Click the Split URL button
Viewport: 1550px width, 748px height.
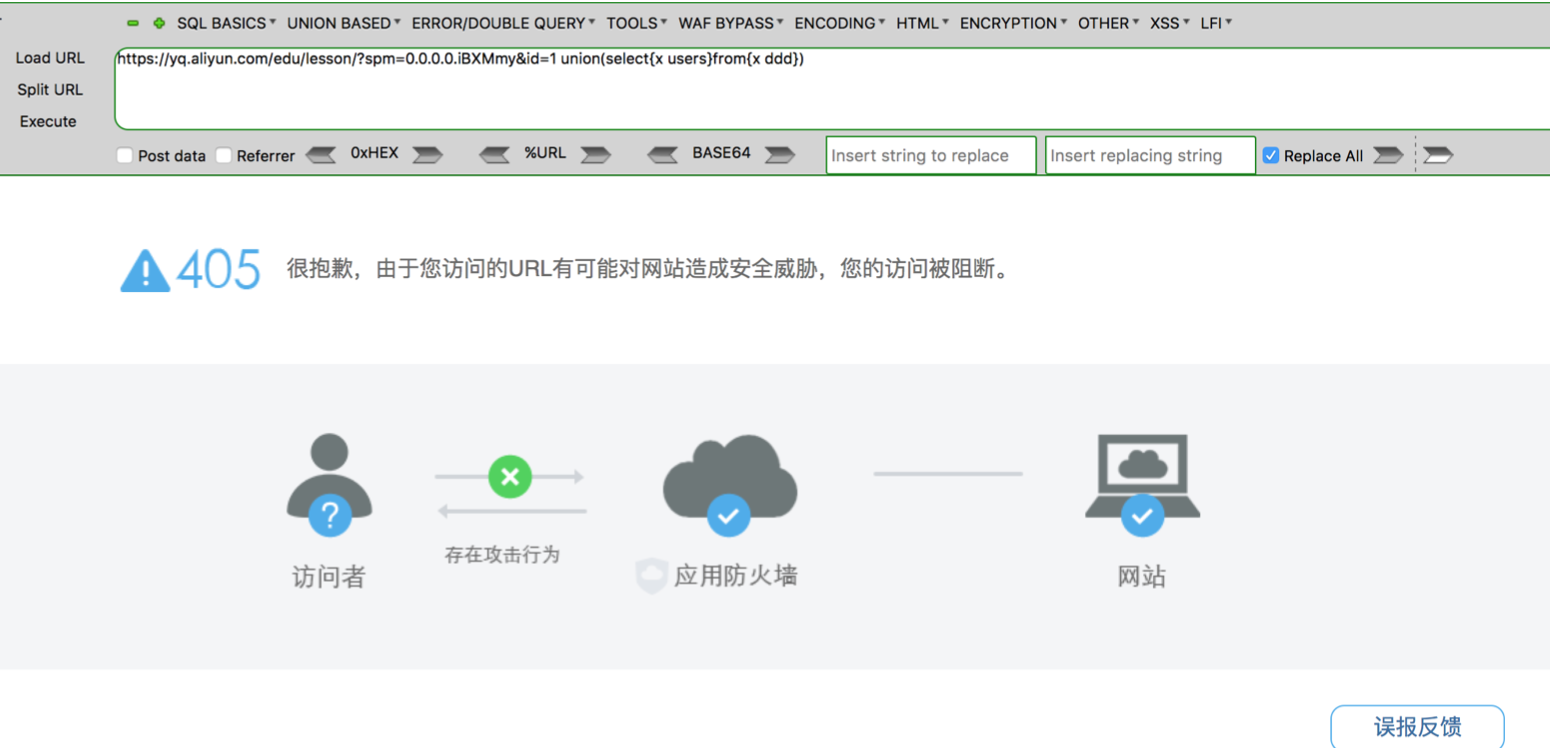pos(50,90)
